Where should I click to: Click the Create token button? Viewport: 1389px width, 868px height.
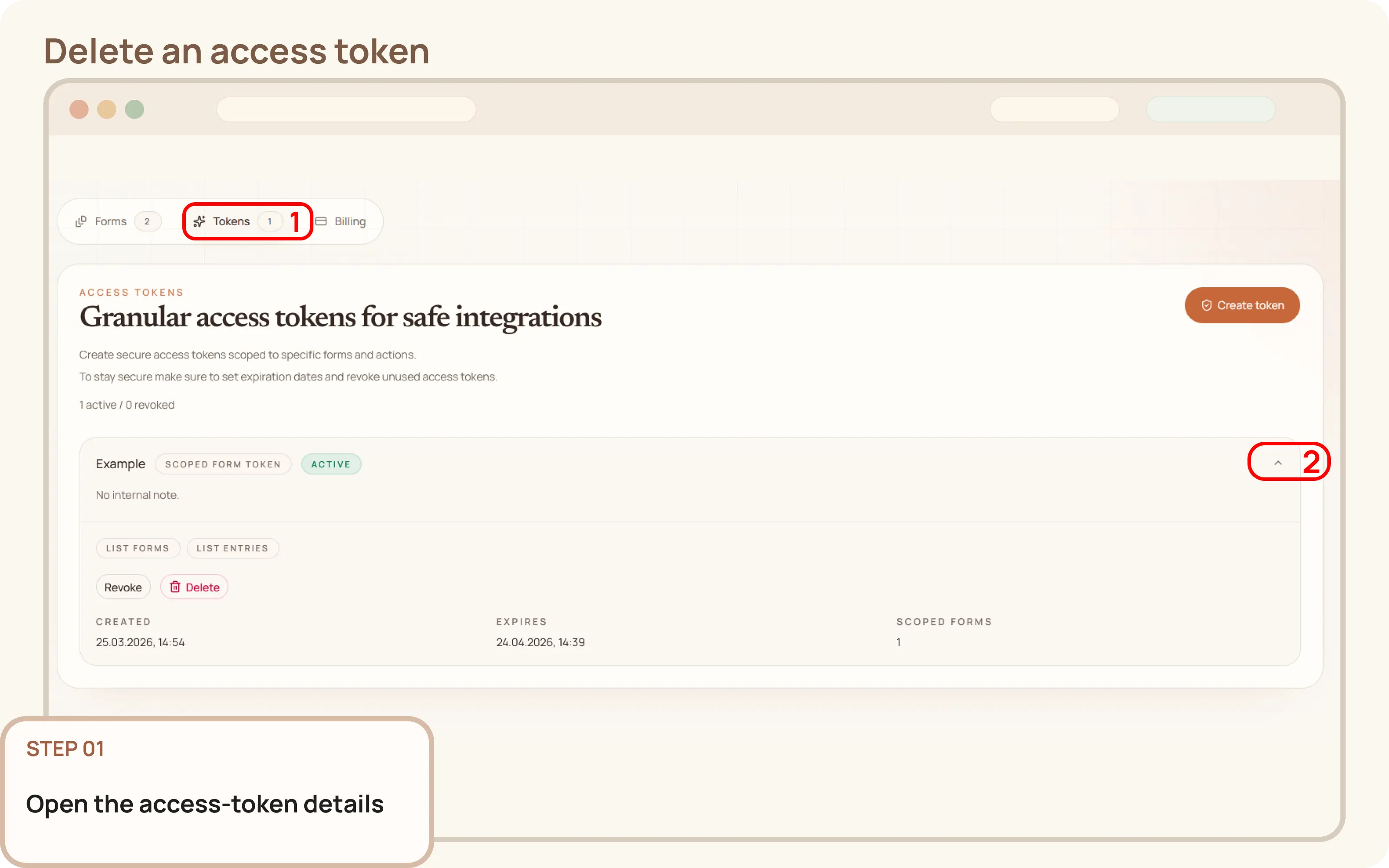click(1241, 305)
